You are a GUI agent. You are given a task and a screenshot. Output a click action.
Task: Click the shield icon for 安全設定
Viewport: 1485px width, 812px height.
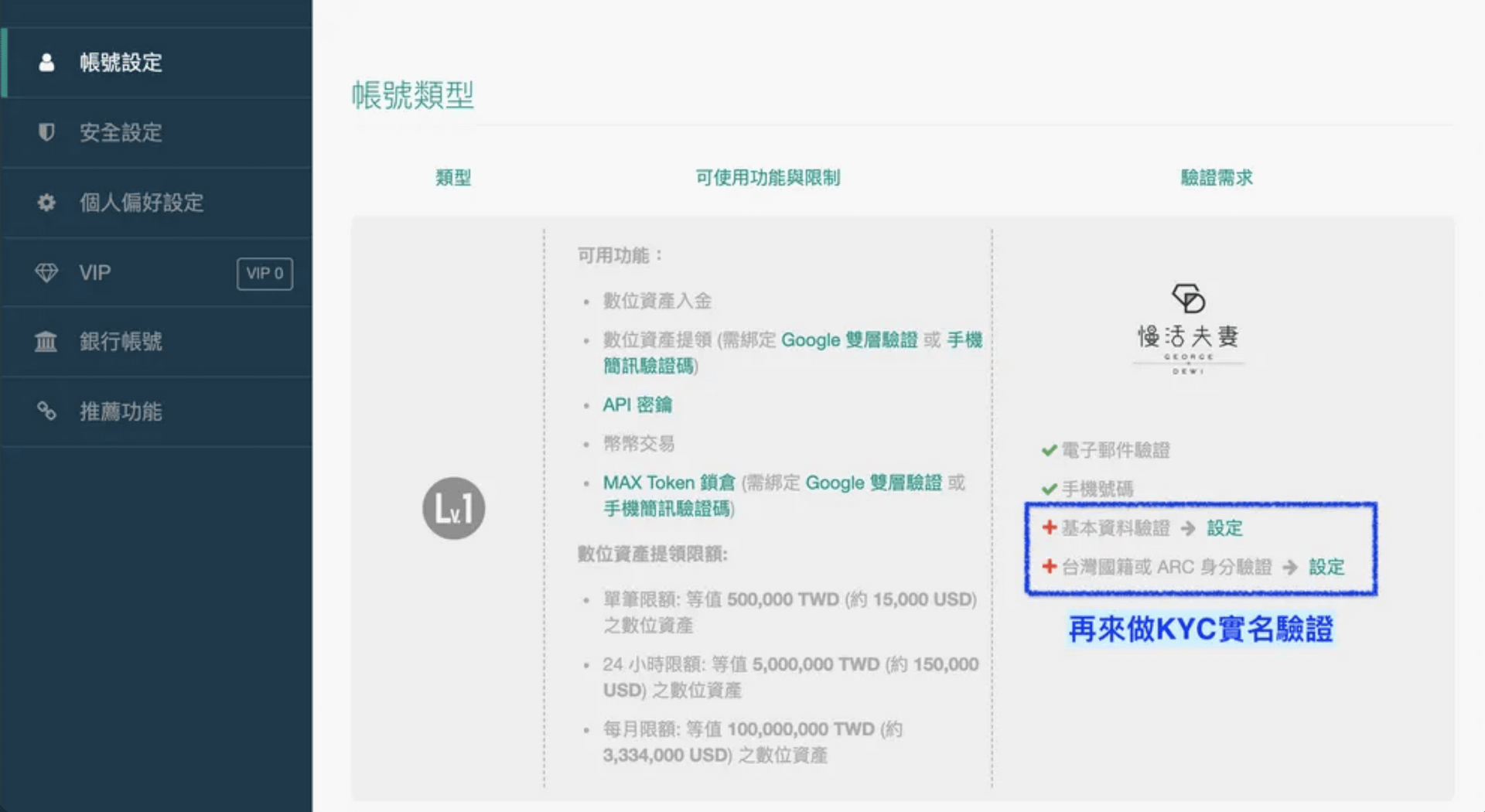click(46, 132)
